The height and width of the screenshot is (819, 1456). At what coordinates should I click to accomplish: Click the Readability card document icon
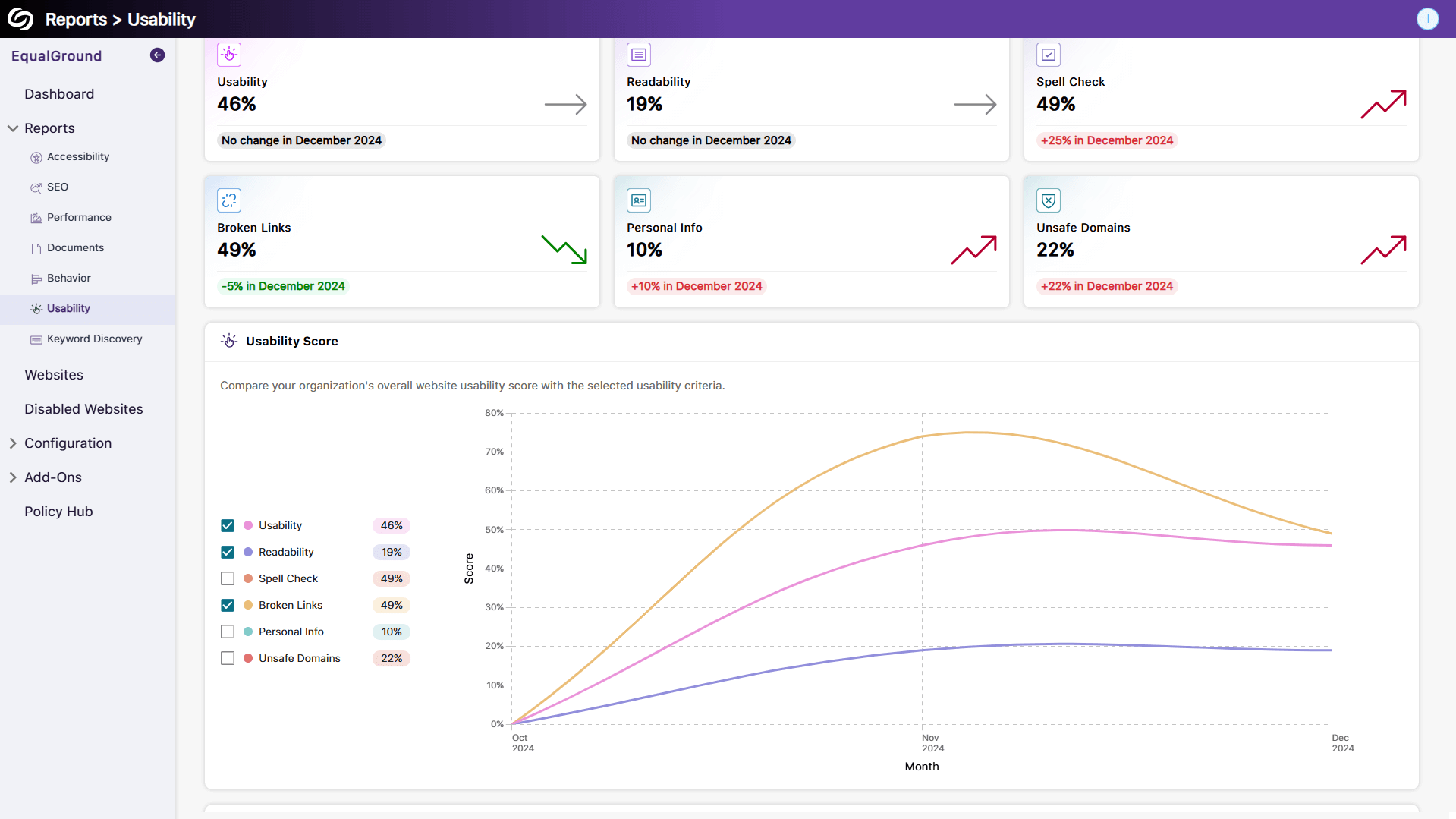point(639,55)
